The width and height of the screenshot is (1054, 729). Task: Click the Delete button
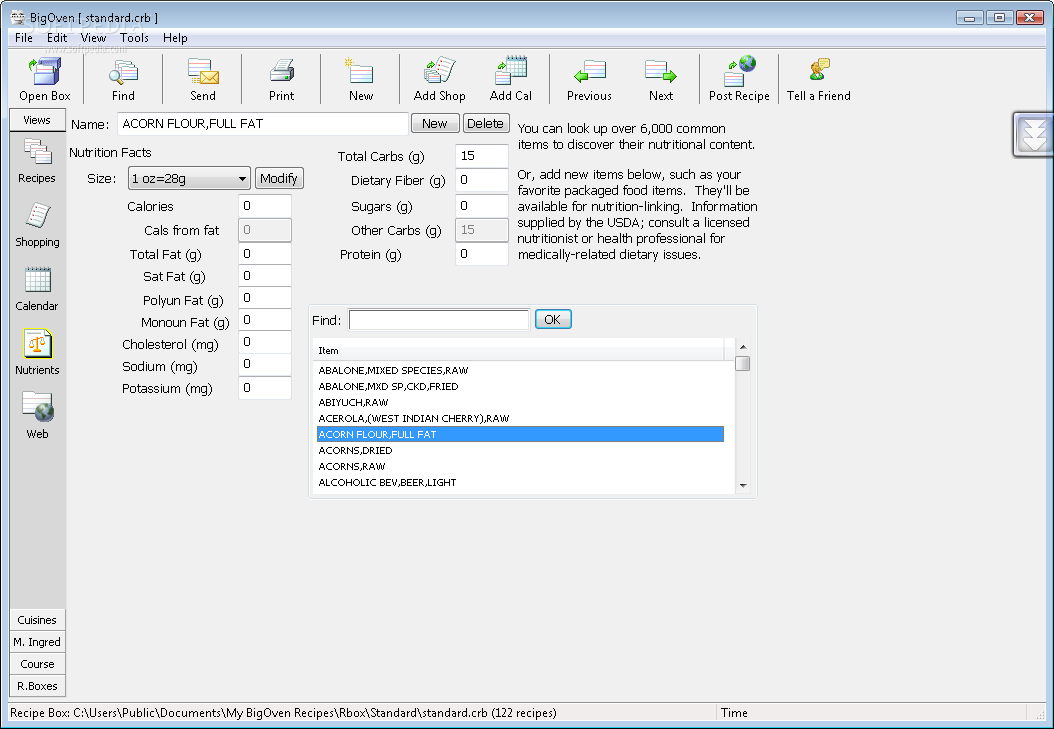point(485,124)
